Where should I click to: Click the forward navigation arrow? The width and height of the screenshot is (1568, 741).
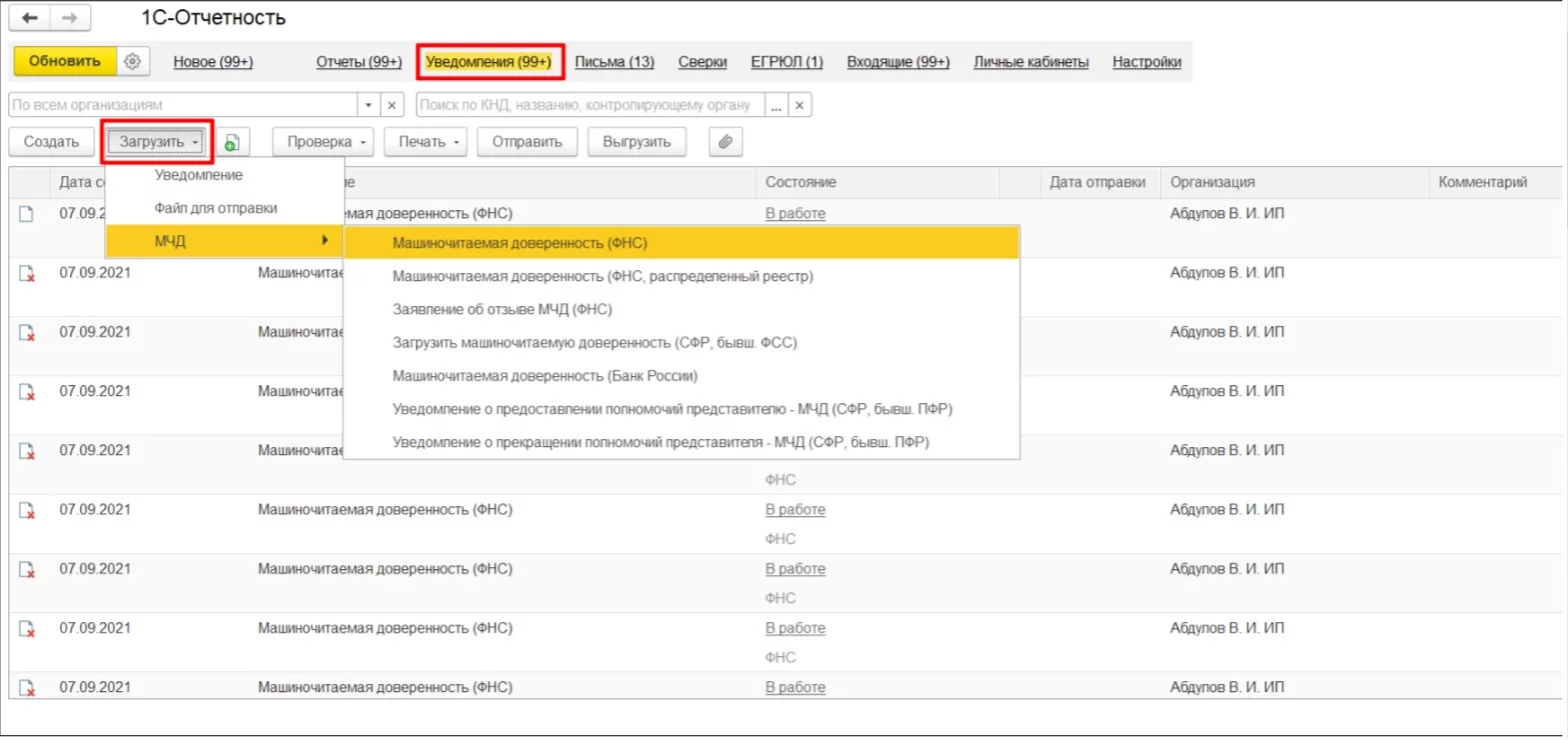[x=69, y=18]
